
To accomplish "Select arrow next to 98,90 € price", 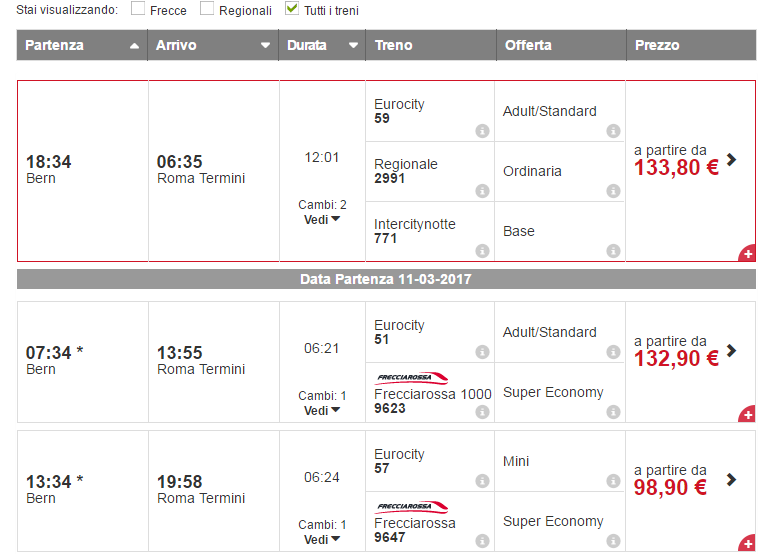I will (731, 480).
